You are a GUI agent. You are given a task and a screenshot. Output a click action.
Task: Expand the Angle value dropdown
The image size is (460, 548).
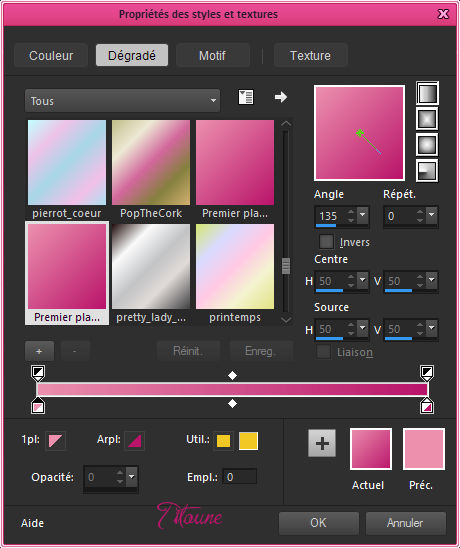(362, 214)
